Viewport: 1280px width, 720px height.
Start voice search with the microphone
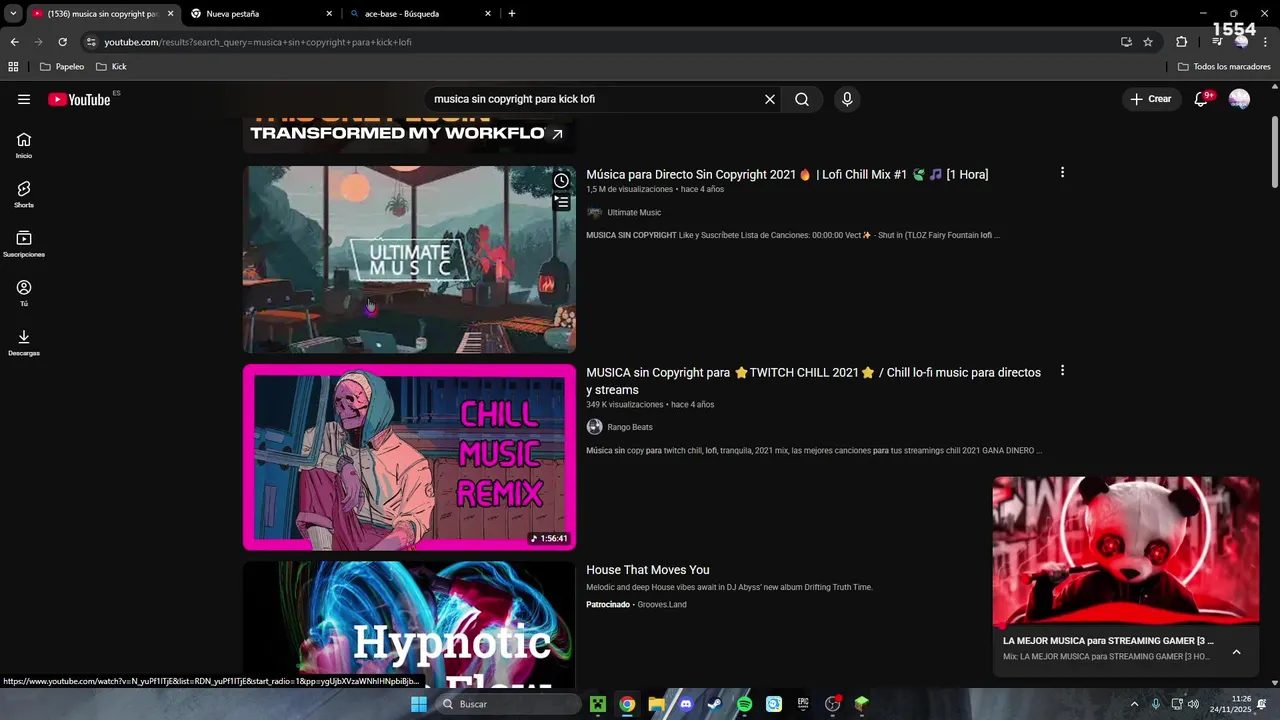pos(847,99)
